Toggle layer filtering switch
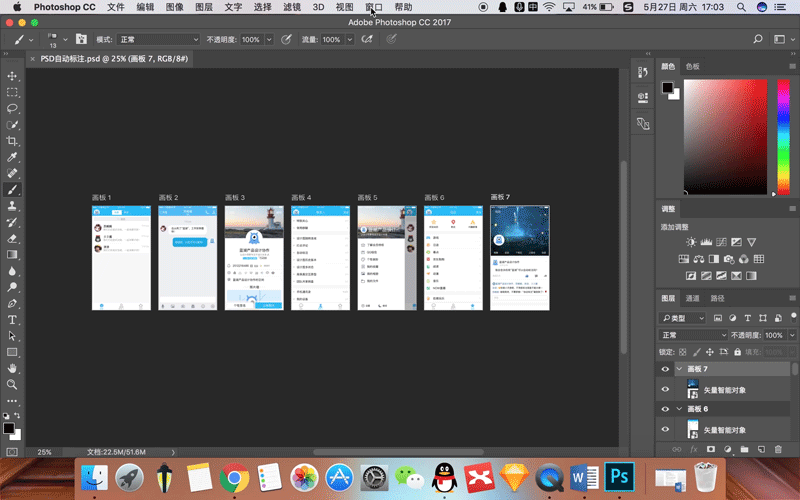 793,317
